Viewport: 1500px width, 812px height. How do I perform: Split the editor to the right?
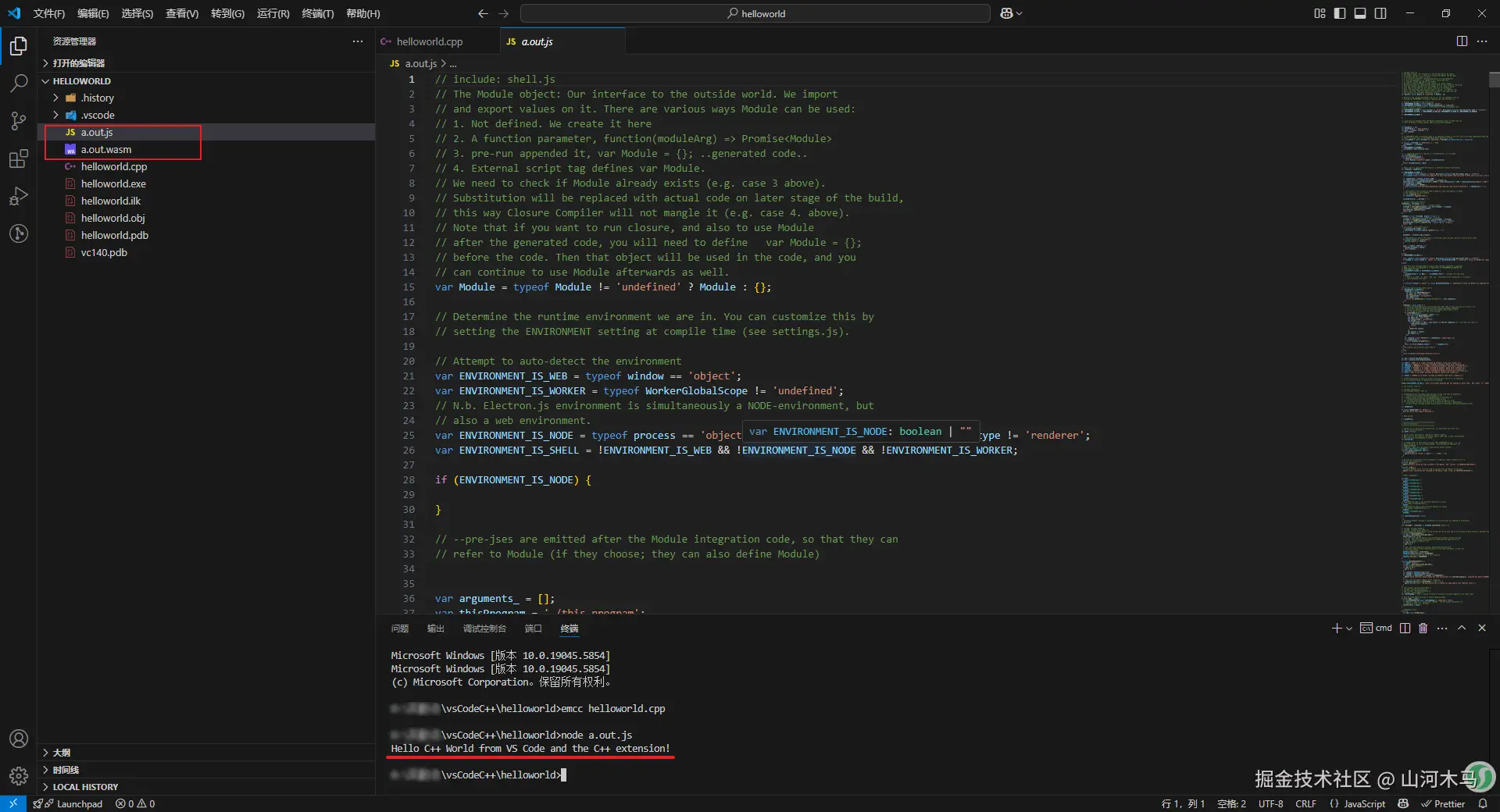click(1462, 41)
